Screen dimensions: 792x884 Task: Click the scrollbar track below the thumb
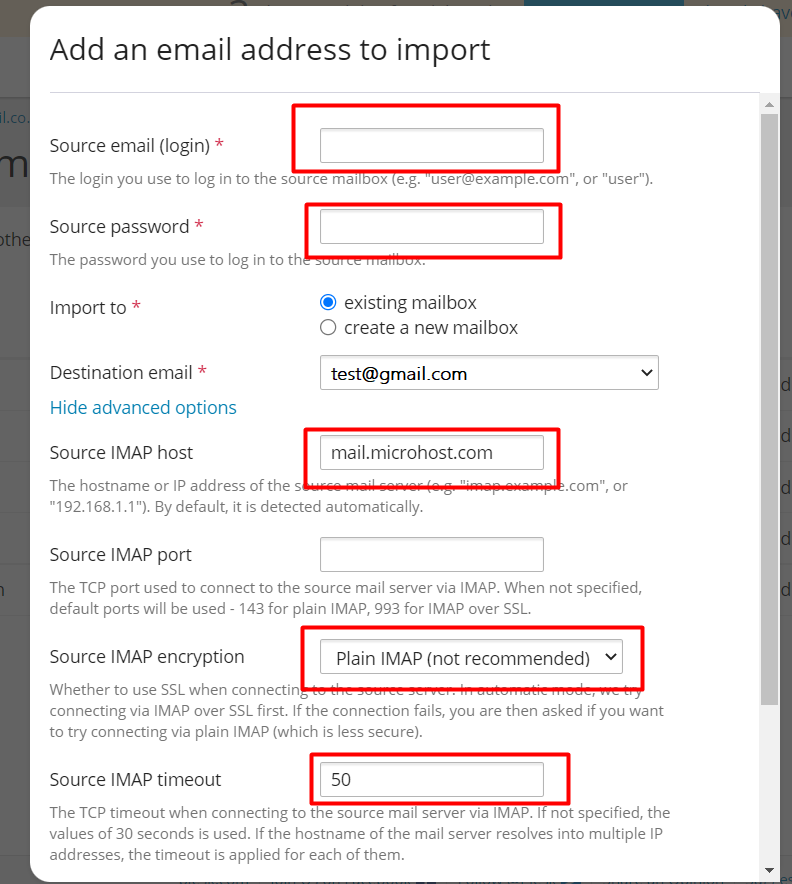(769, 784)
